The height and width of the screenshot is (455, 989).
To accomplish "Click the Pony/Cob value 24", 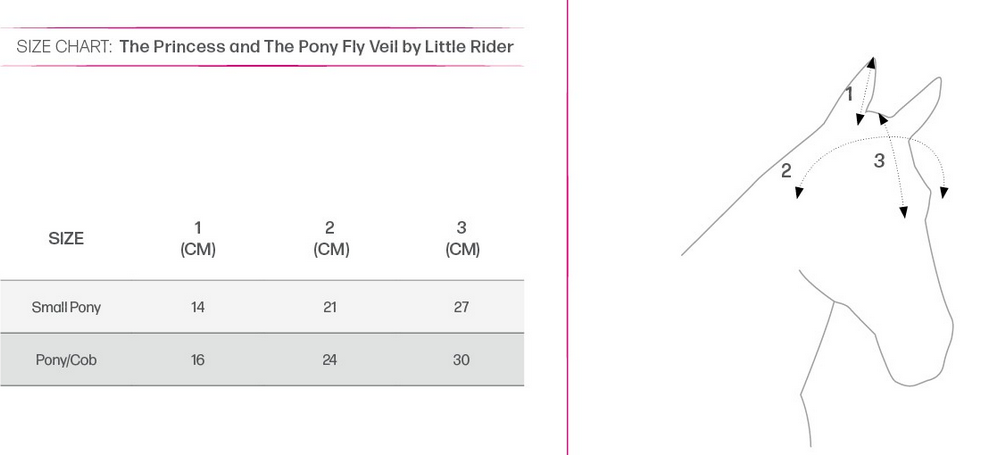I will point(330,360).
